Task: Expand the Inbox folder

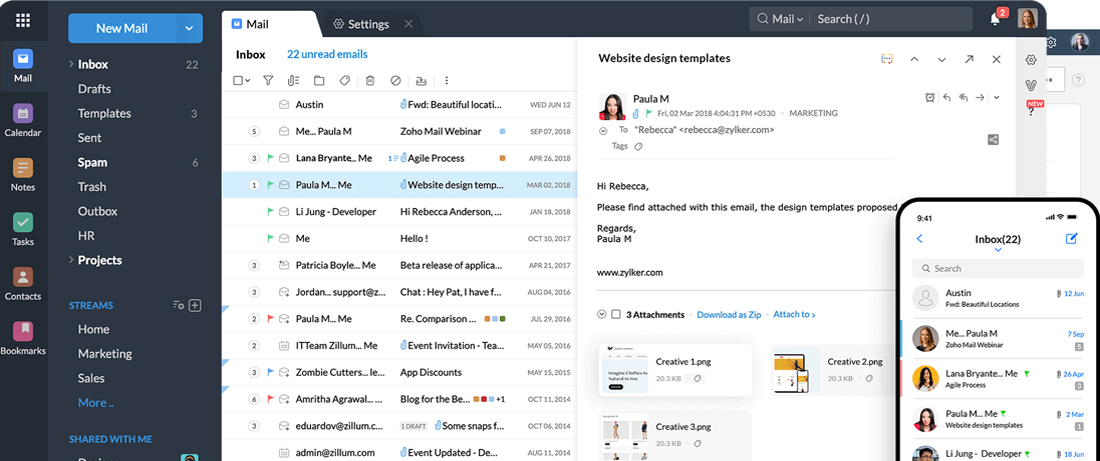Action: 71,64
